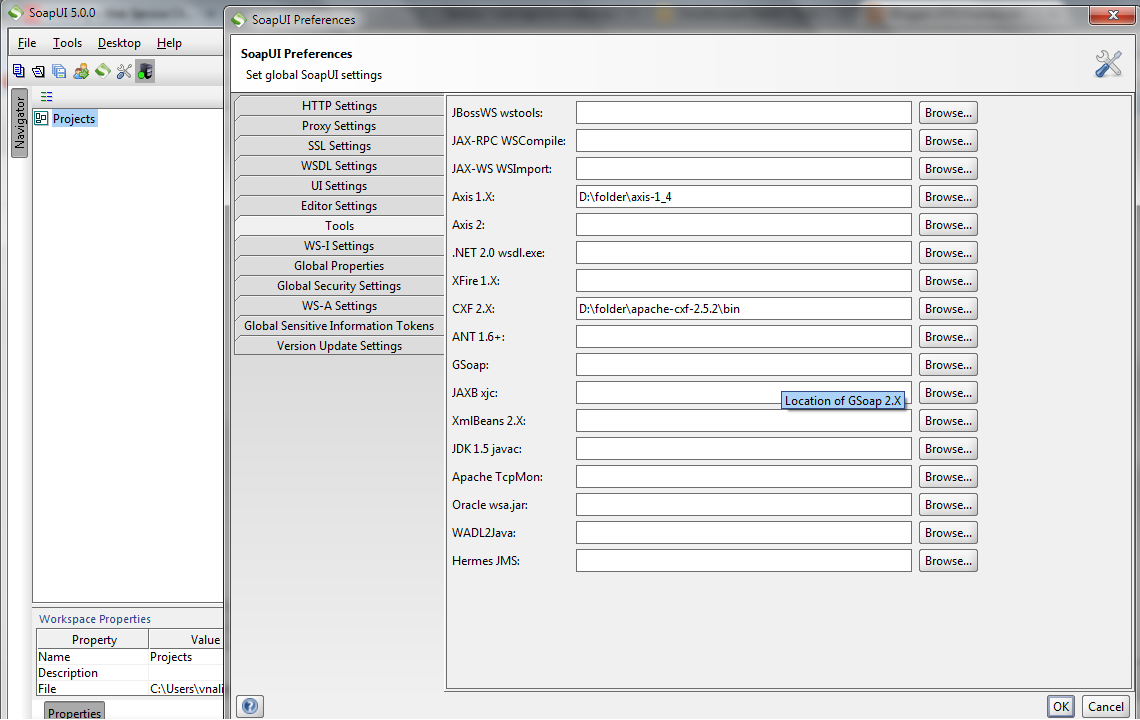Click the help question-mark icon
Viewport: 1140px width, 720px height.
[249, 706]
